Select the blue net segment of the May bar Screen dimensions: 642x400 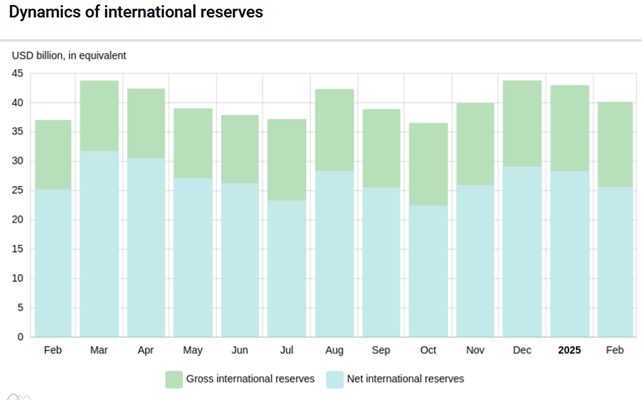coord(193,257)
